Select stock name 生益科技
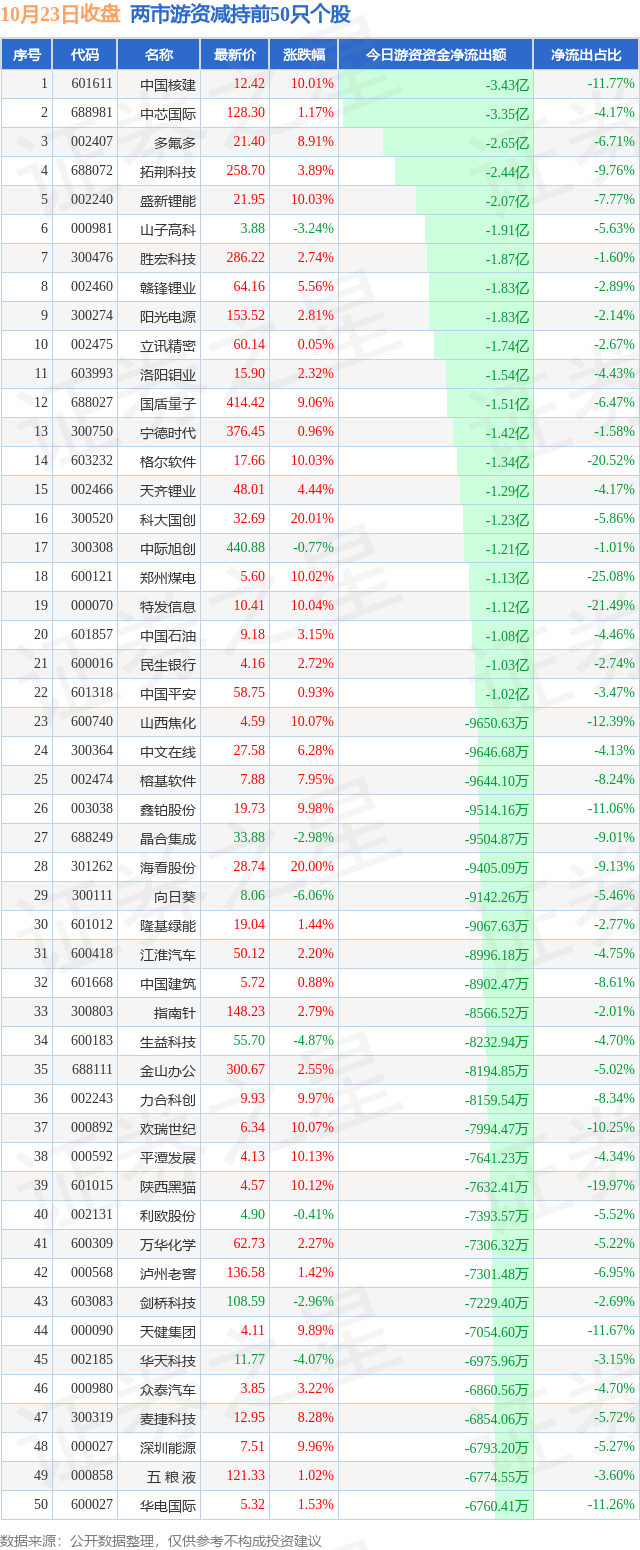640x1550 pixels. point(168,1041)
